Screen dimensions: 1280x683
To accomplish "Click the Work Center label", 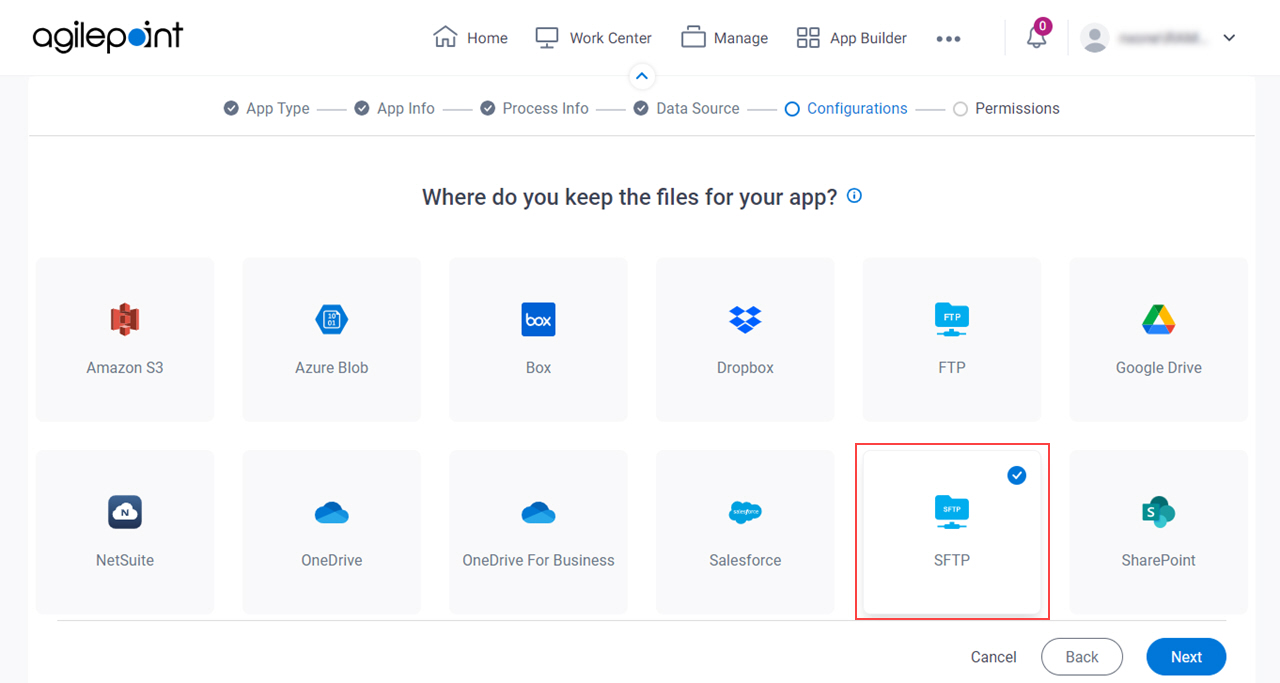I will [611, 38].
